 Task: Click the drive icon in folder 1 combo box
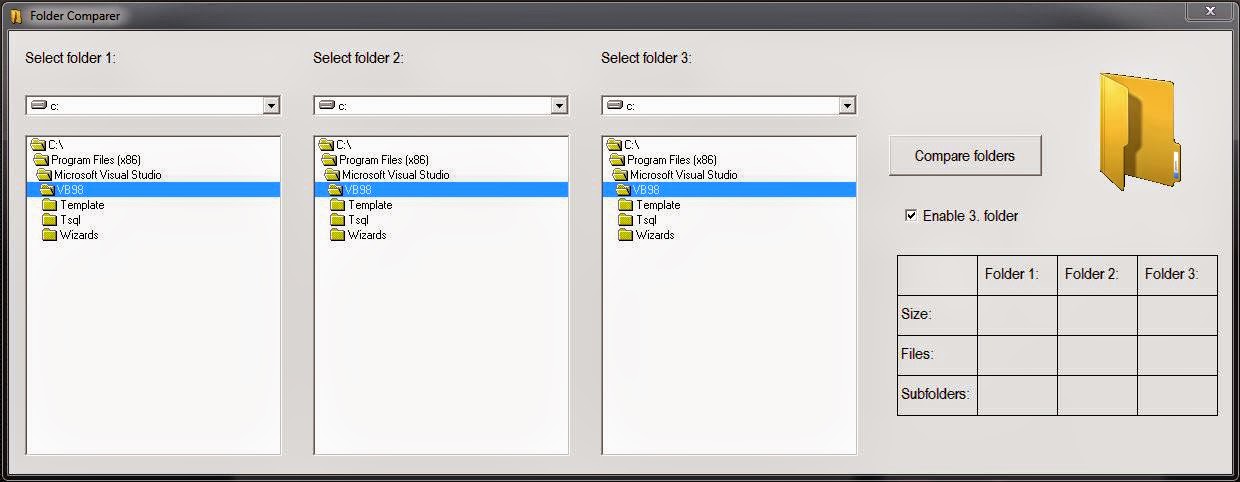tap(39, 105)
